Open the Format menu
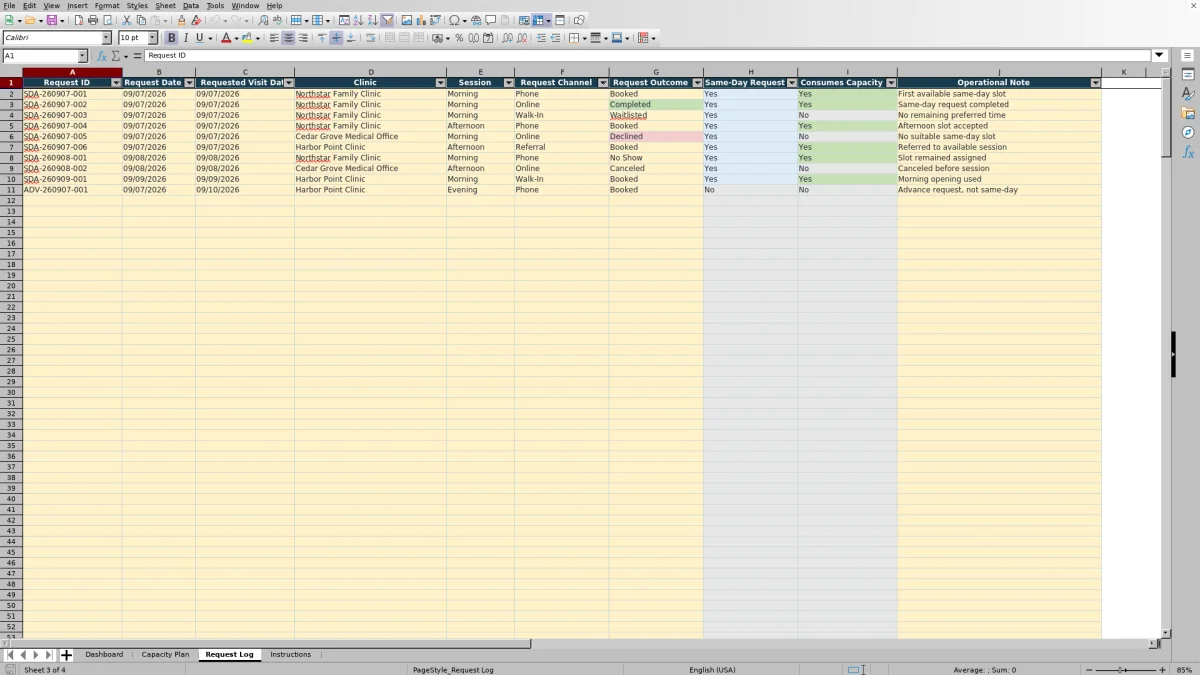Image resolution: width=1200 pixels, height=675 pixels. point(107,6)
